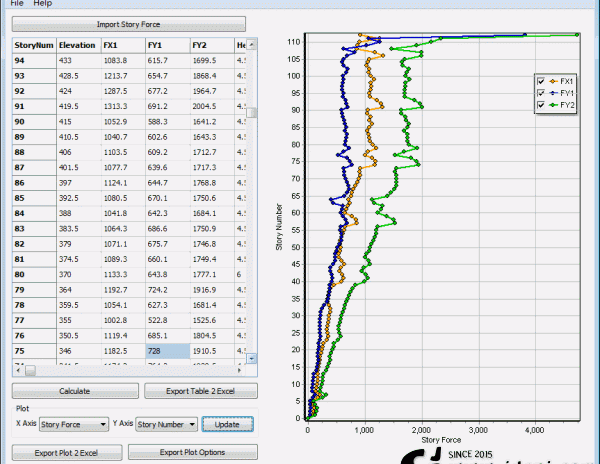Select the highlighted cell with value 728
600x464 pixels.
tap(166, 351)
